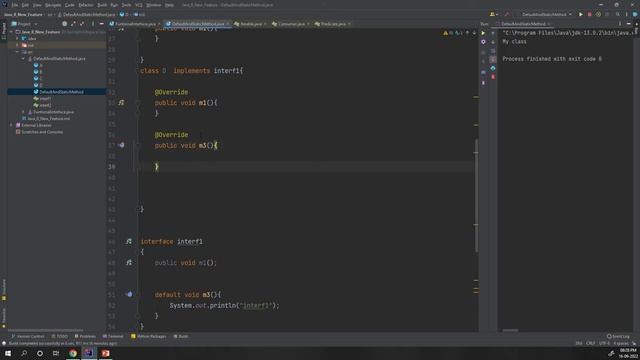Click line 39 closing brace in editor
The height and width of the screenshot is (360, 640).
(x=157, y=167)
